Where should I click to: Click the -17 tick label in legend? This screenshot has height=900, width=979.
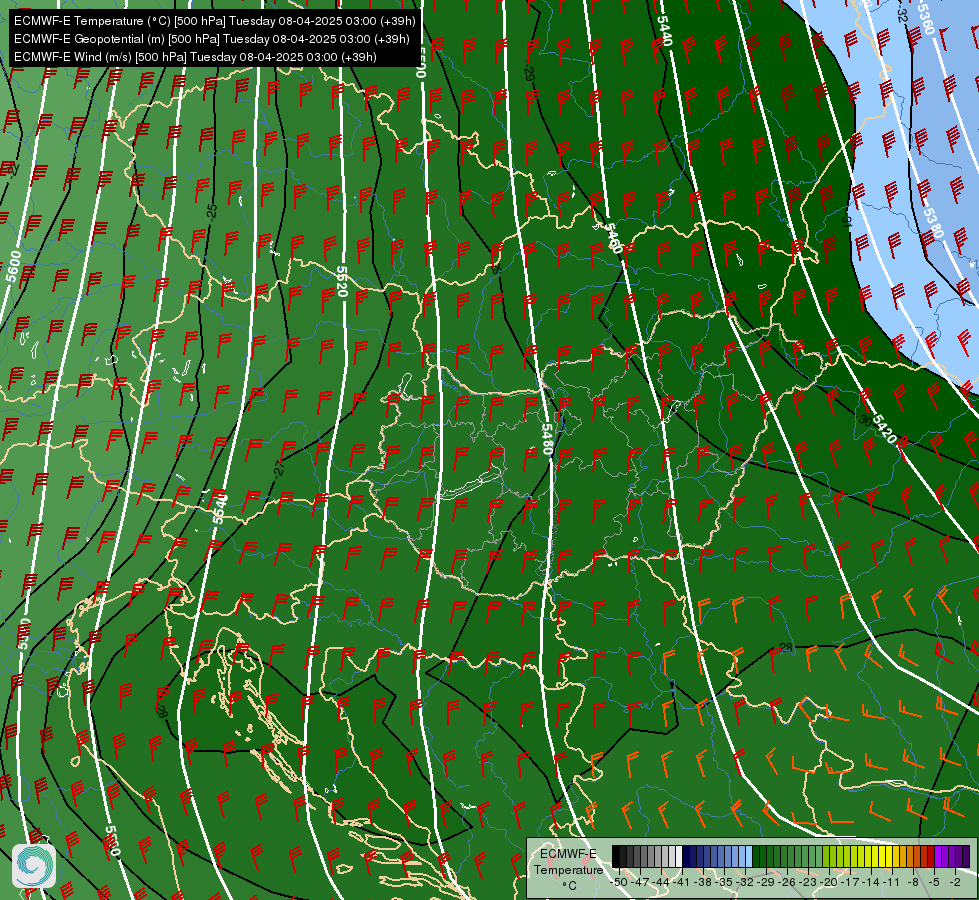click(850, 882)
